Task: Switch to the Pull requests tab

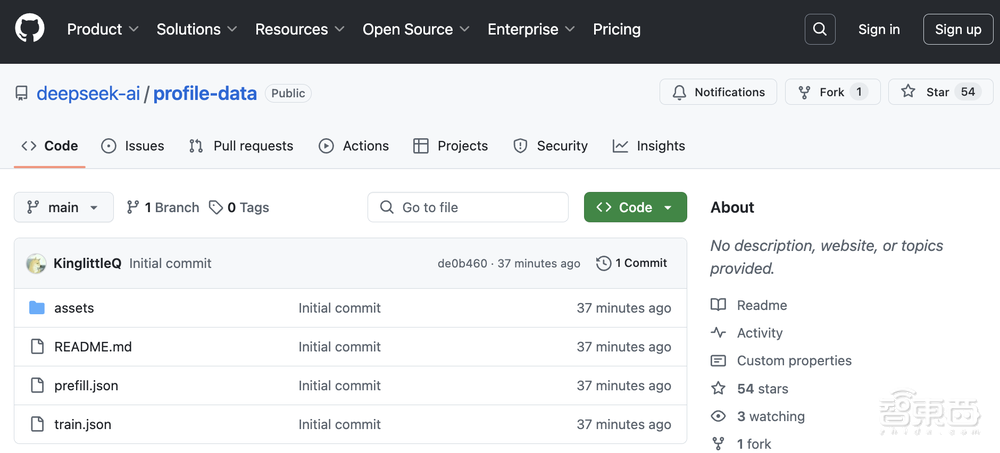Action: point(241,146)
